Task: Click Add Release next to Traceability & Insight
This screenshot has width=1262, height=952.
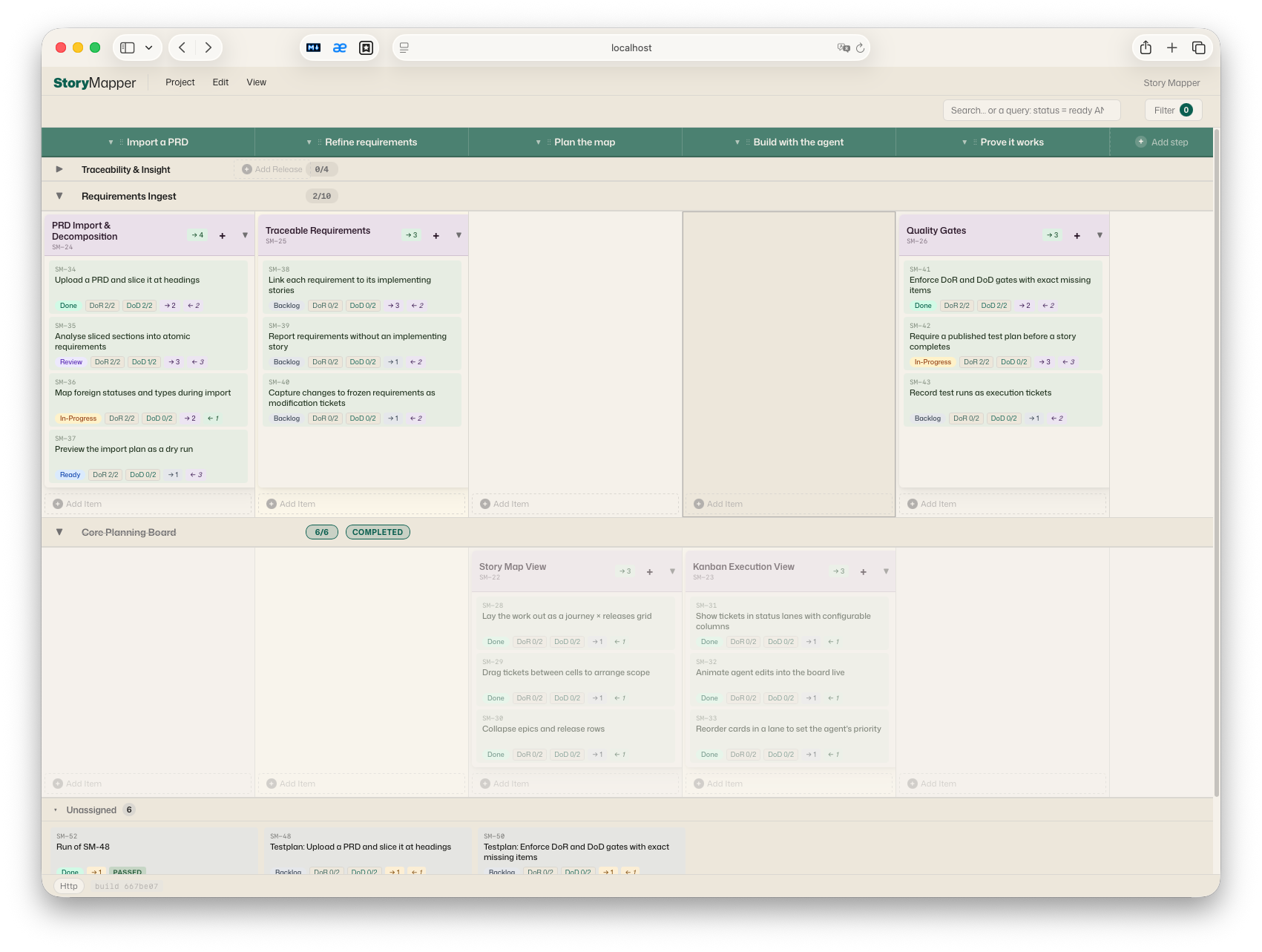Action: click(272, 169)
